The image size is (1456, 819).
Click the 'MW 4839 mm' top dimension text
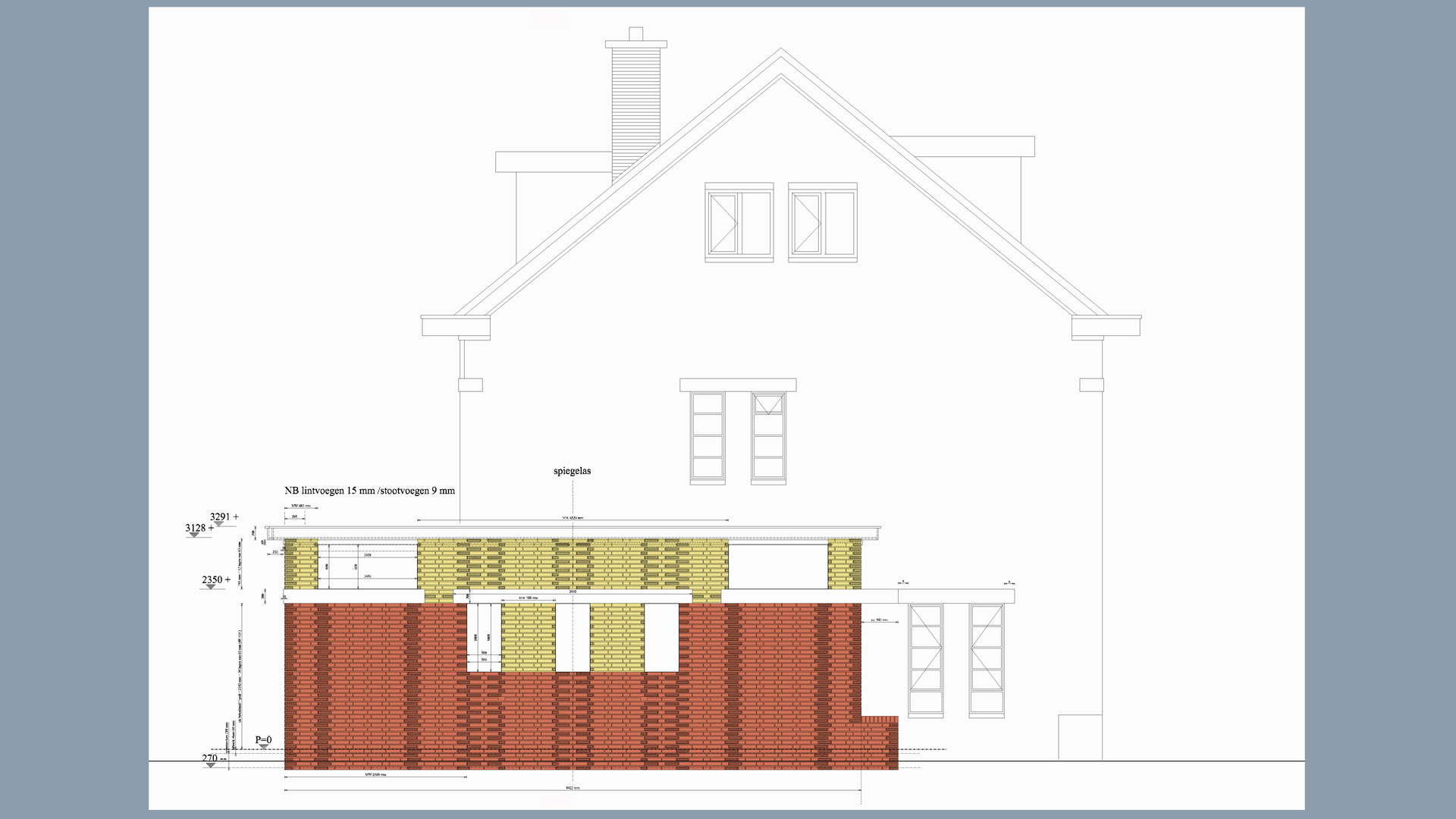(573, 518)
